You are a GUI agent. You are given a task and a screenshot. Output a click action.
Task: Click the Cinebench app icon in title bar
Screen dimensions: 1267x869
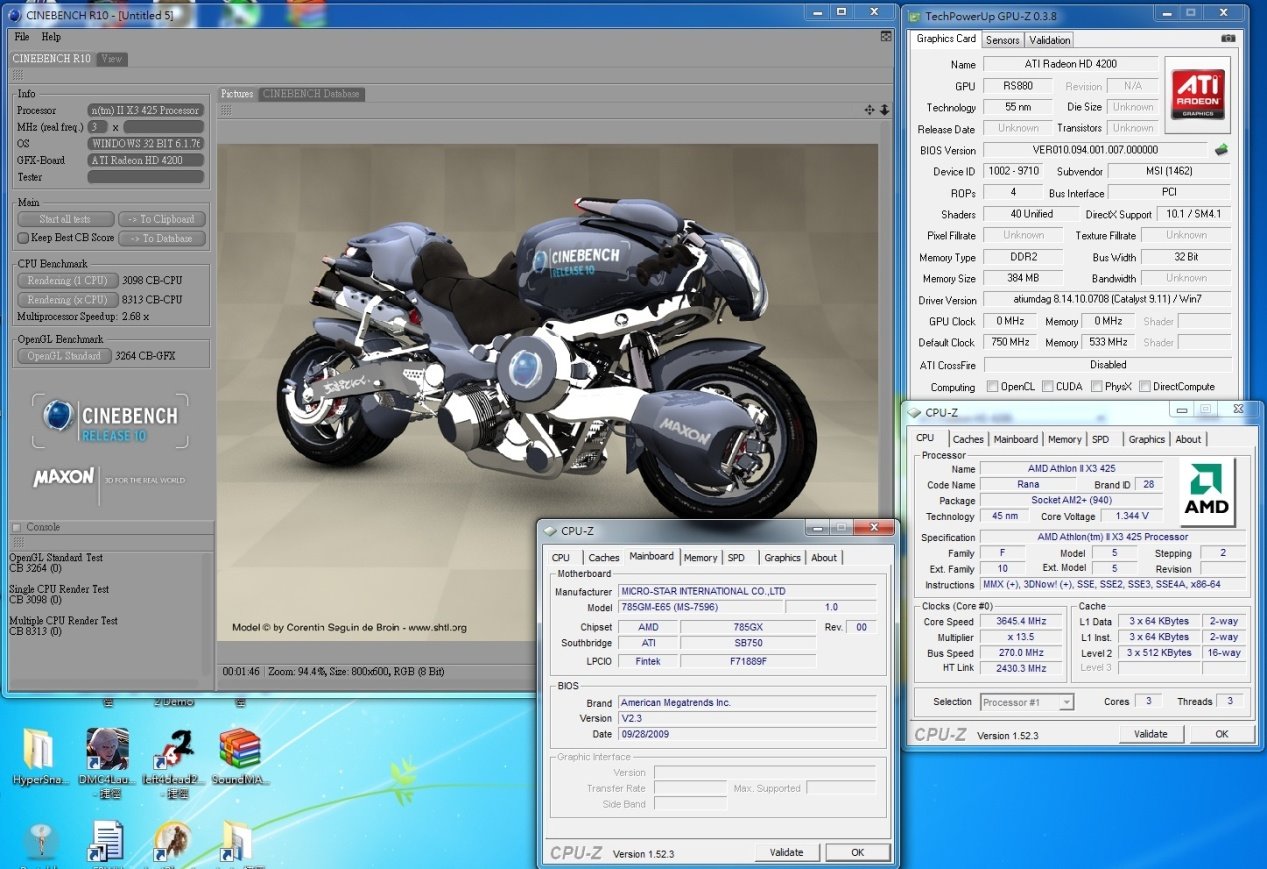point(14,14)
